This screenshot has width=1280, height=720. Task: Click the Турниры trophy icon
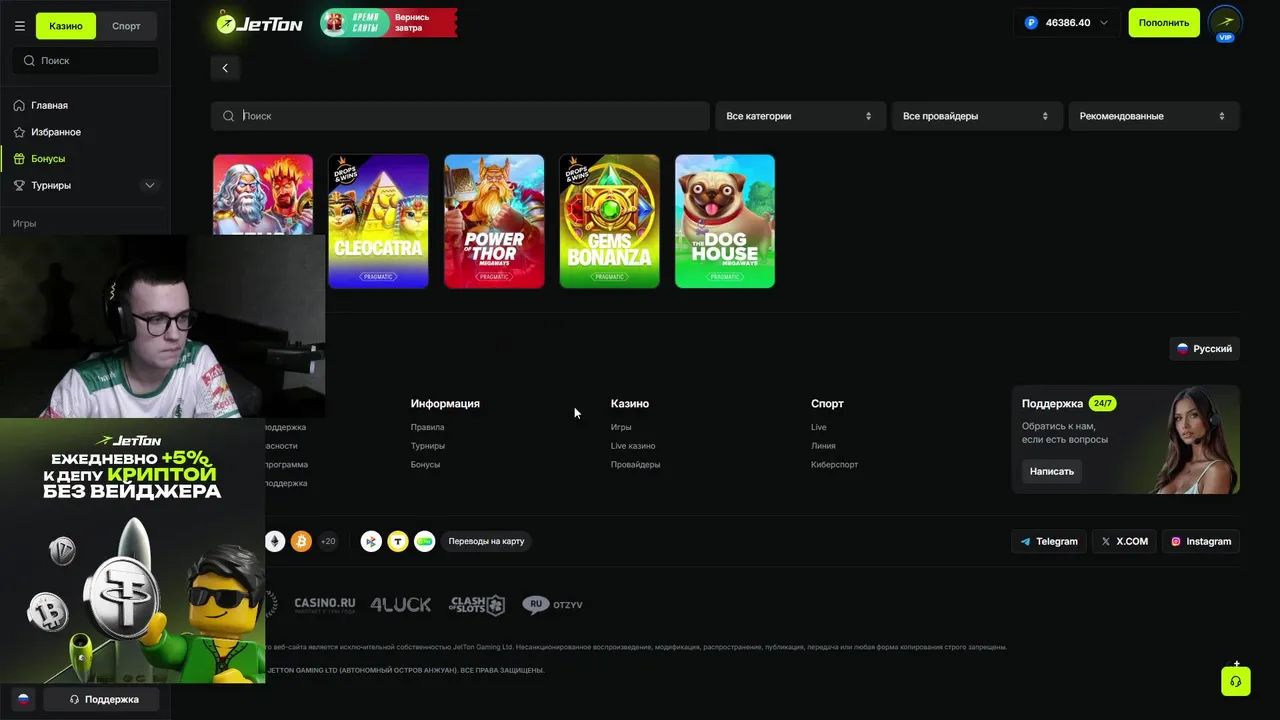(x=19, y=185)
